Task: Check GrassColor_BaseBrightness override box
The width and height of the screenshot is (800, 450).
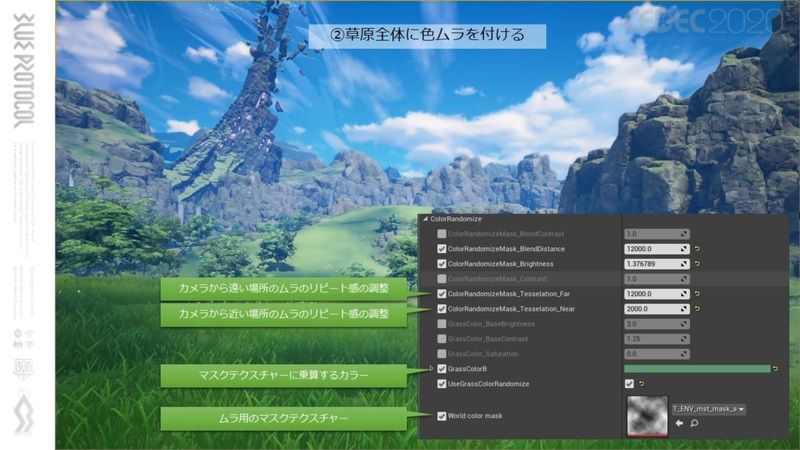Action: [442, 324]
